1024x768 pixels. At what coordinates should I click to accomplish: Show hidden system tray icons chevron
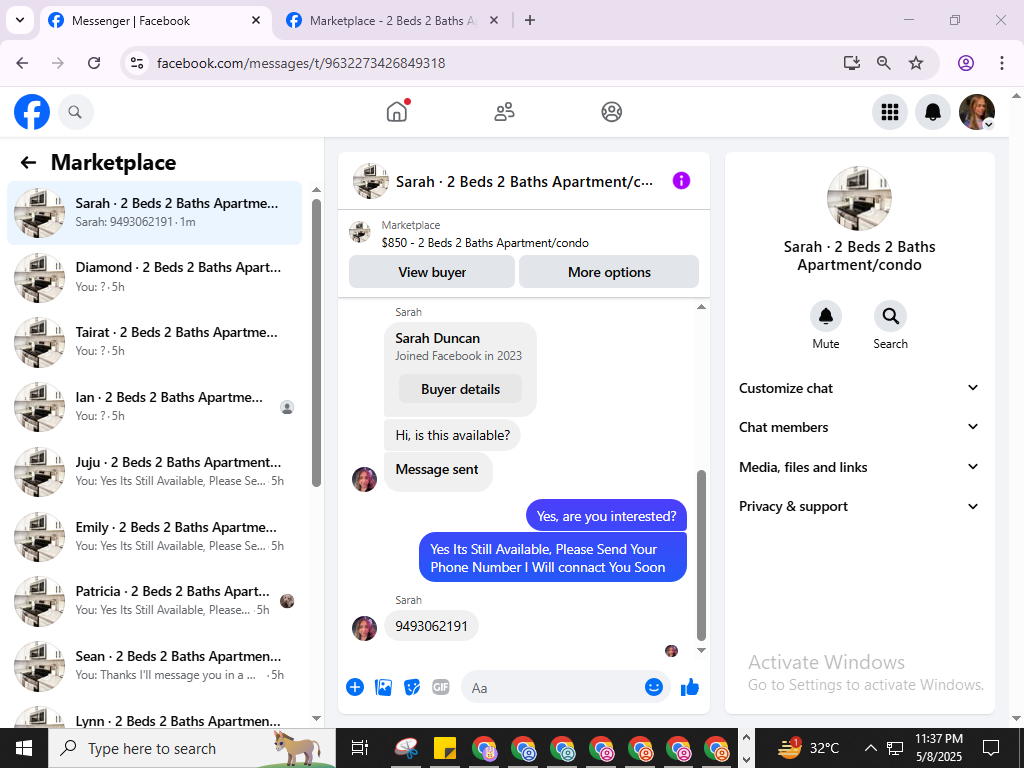(x=871, y=748)
